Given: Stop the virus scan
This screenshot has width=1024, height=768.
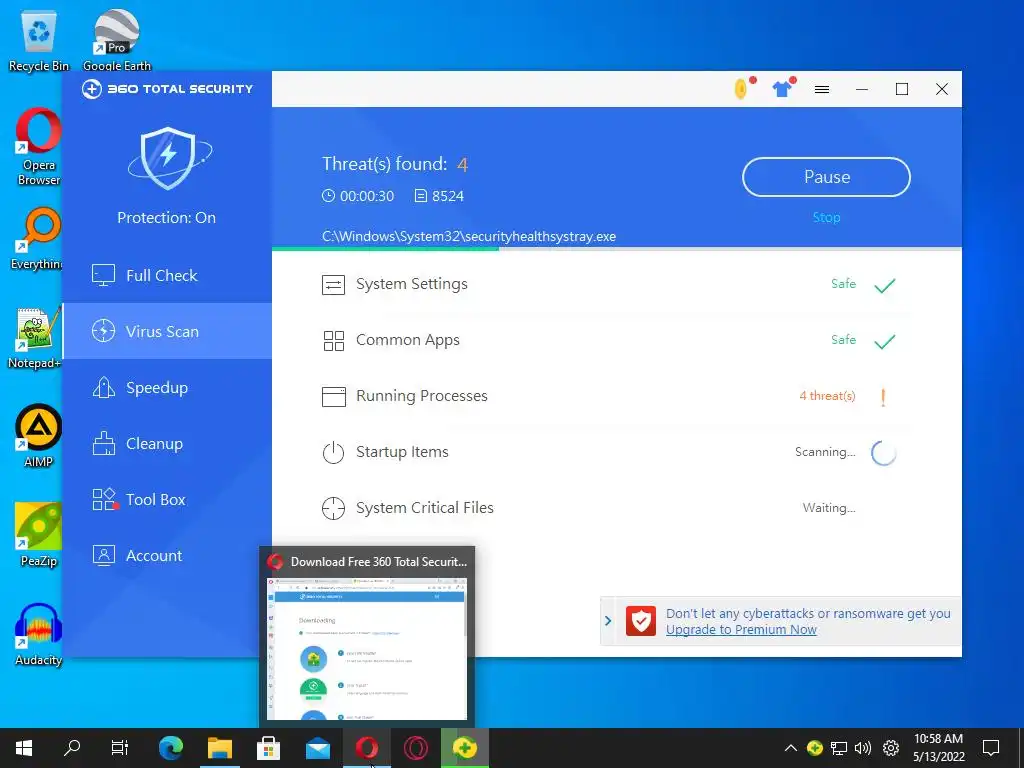Looking at the screenshot, I should [826, 217].
